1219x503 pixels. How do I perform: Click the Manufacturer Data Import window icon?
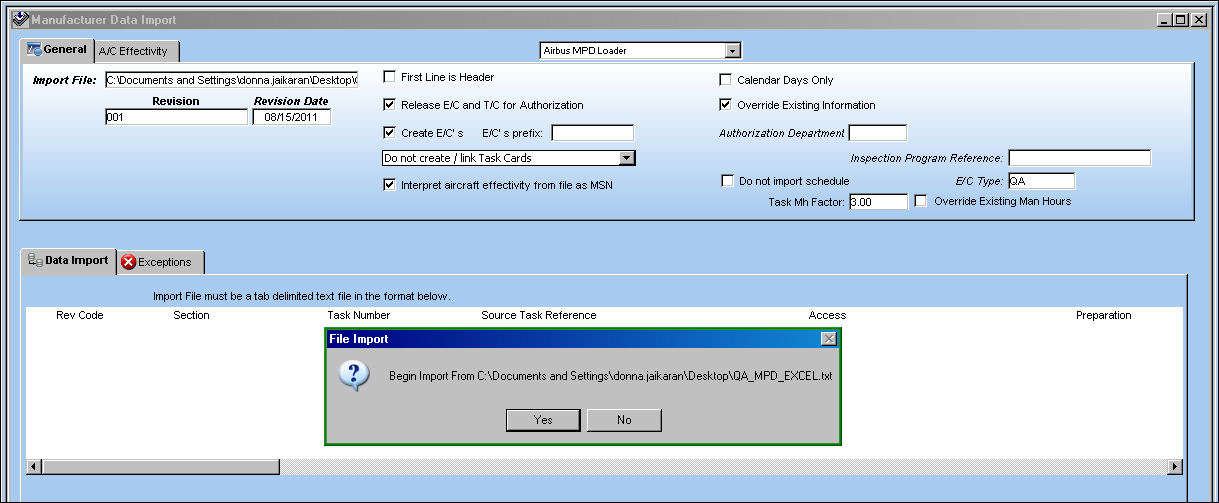click(x=20, y=19)
